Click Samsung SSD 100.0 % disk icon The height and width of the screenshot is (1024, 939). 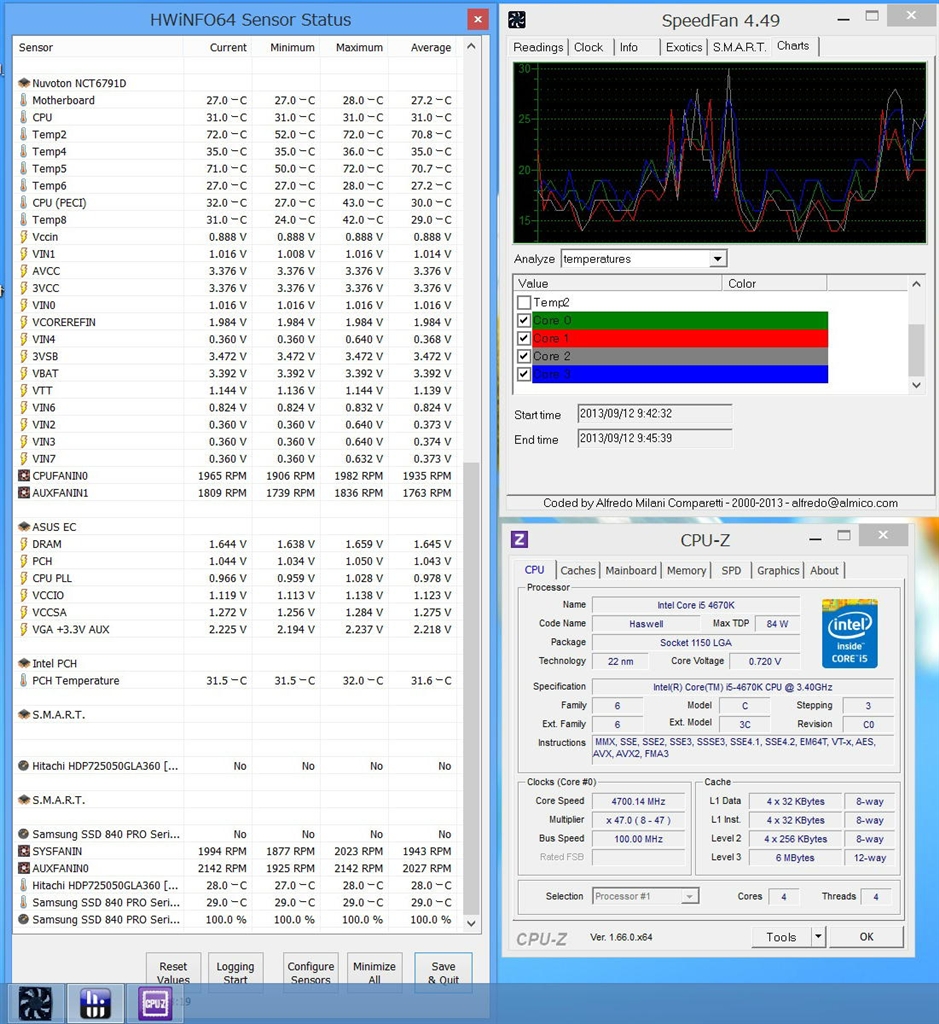(x=24, y=919)
